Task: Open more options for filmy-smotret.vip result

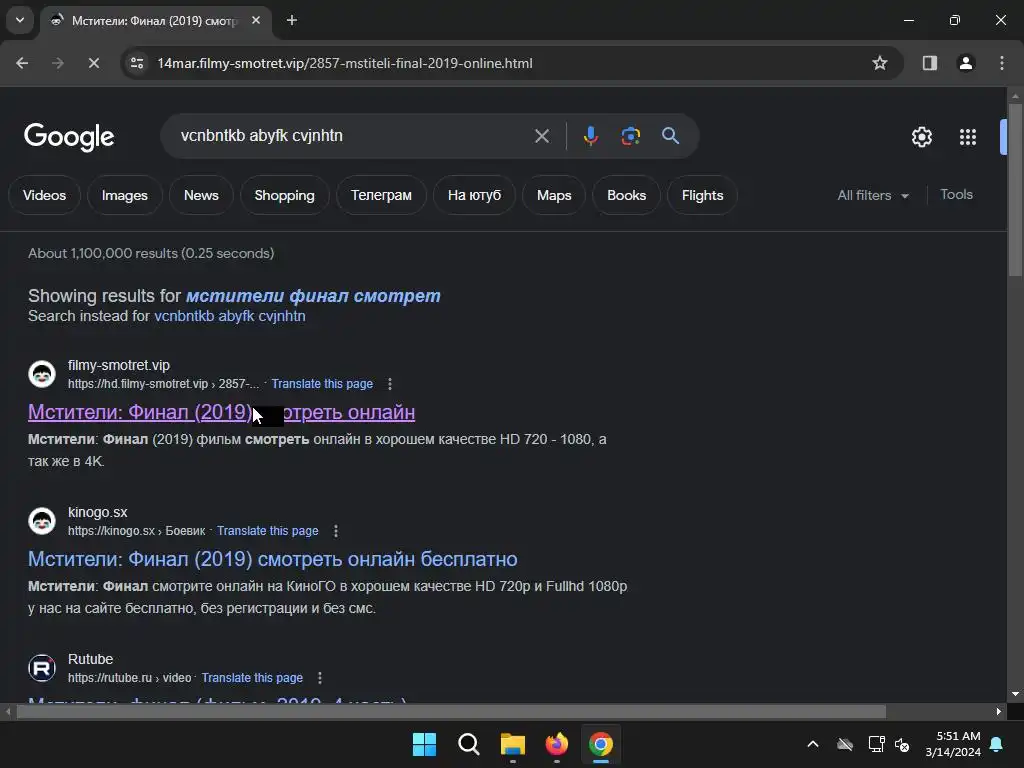Action: (x=390, y=384)
